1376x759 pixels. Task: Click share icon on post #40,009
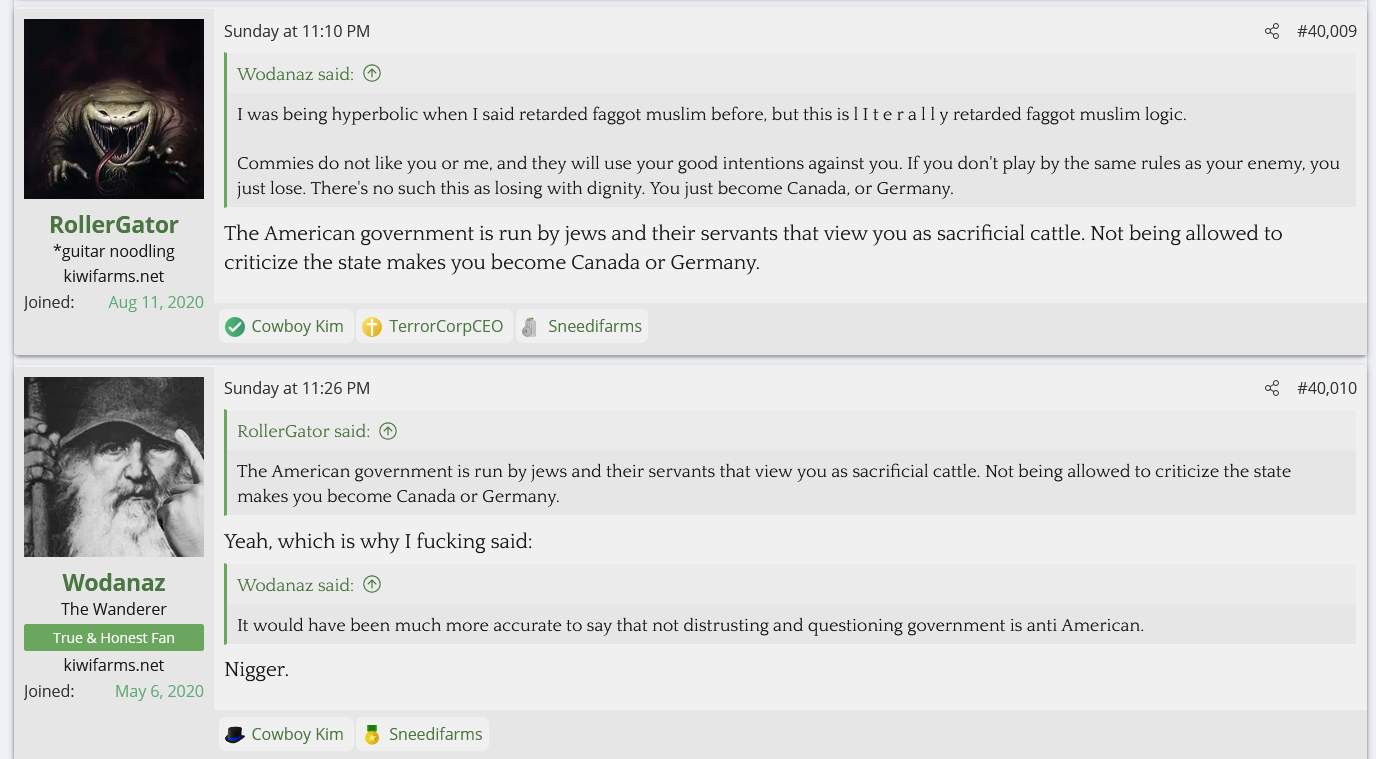(x=1271, y=31)
